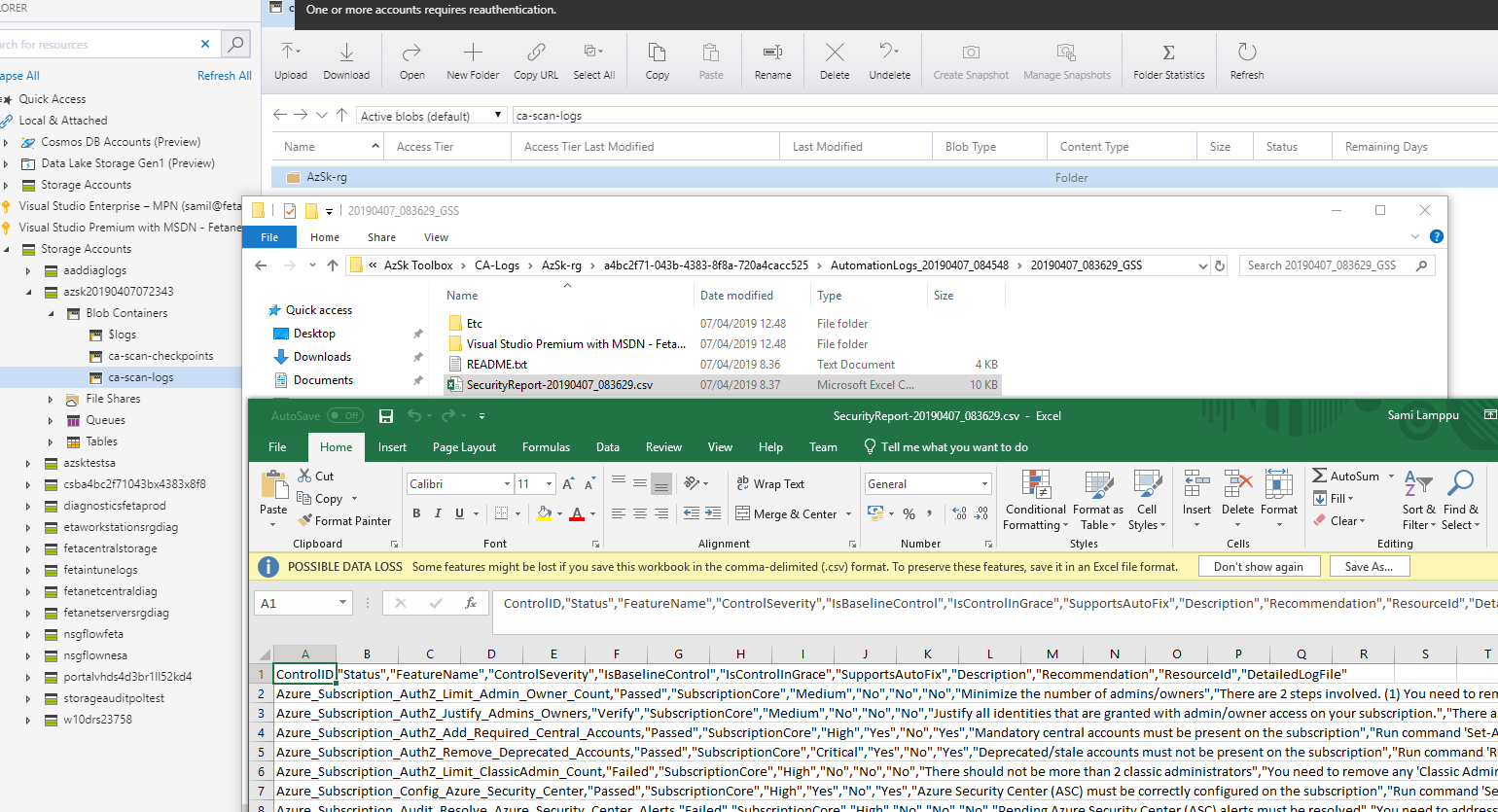This screenshot has height=812, width=1498.
Task: Open the General number format dropdown
Action: pos(984,484)
